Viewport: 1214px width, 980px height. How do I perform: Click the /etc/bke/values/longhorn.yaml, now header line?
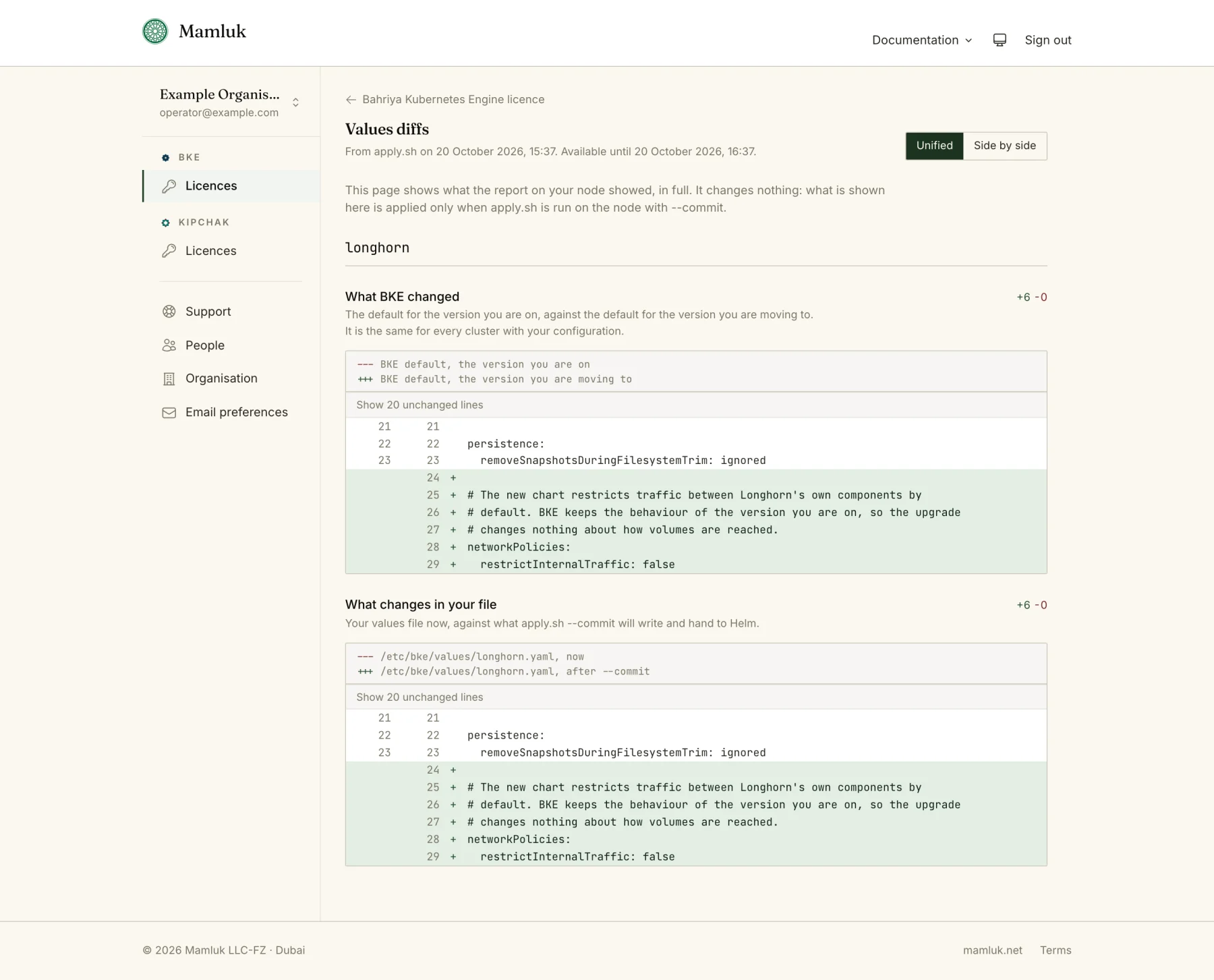click(x=471, y=657)
